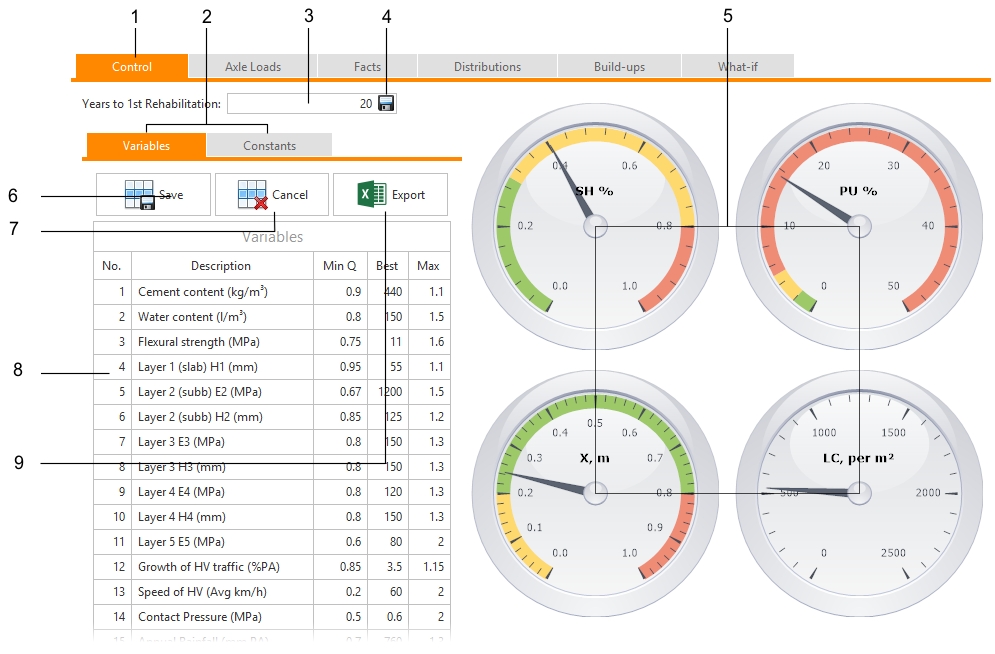Click the Excel icon on Export button

point(372,195)
